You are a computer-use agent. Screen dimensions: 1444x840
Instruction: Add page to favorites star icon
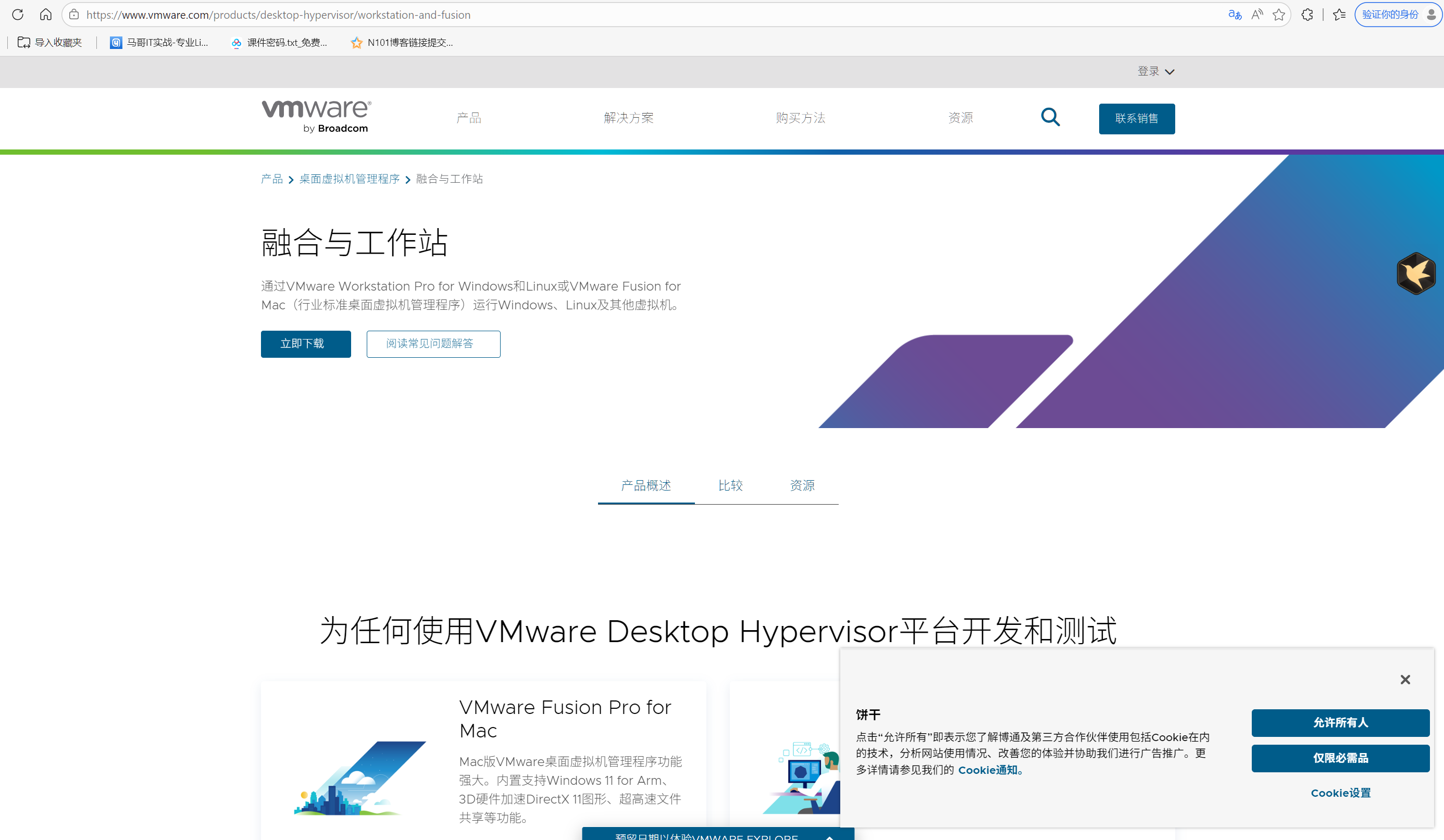coord(1278,15)
